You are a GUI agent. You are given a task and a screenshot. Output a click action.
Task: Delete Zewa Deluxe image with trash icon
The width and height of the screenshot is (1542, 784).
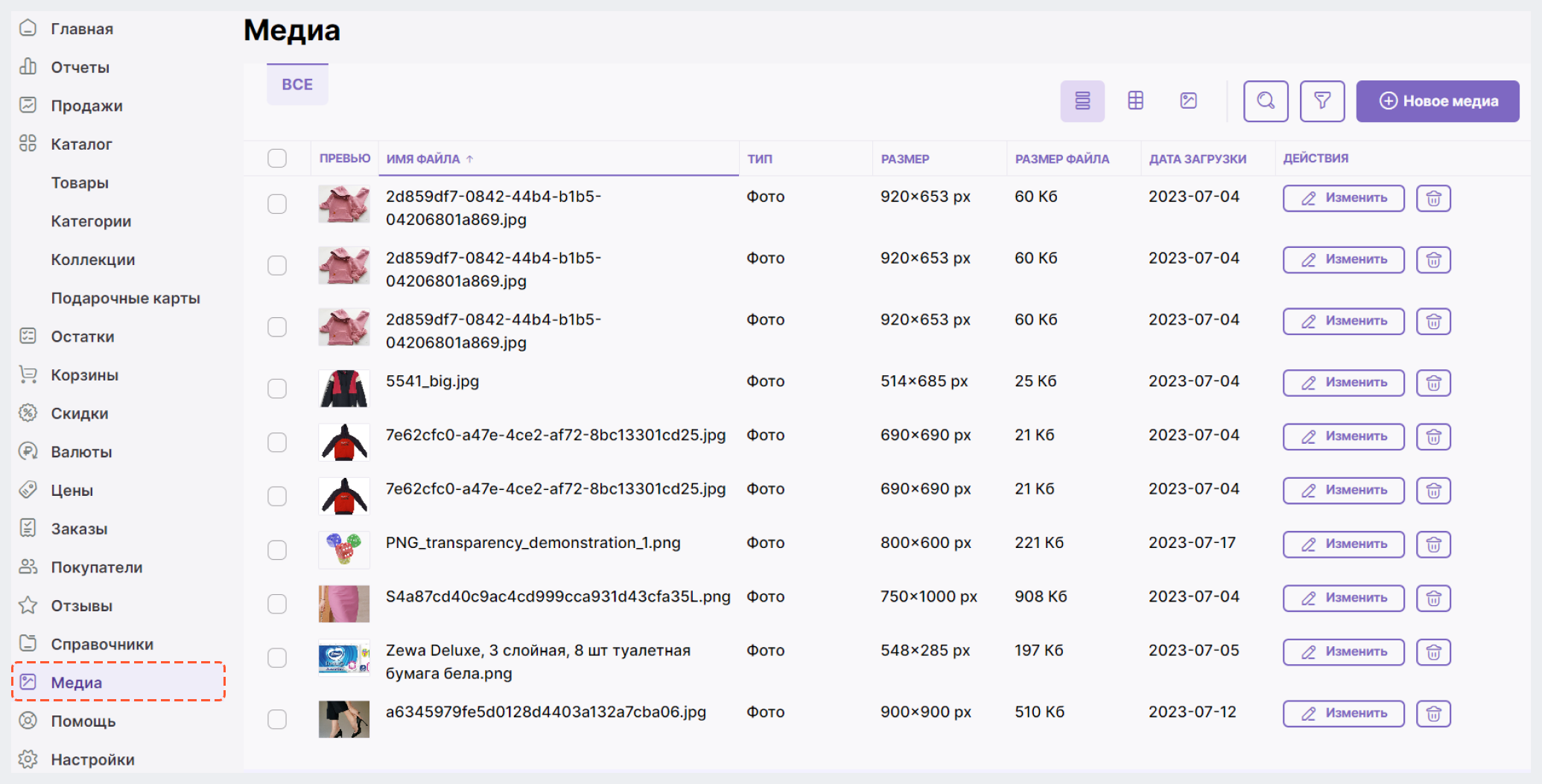pos(1433,652)
